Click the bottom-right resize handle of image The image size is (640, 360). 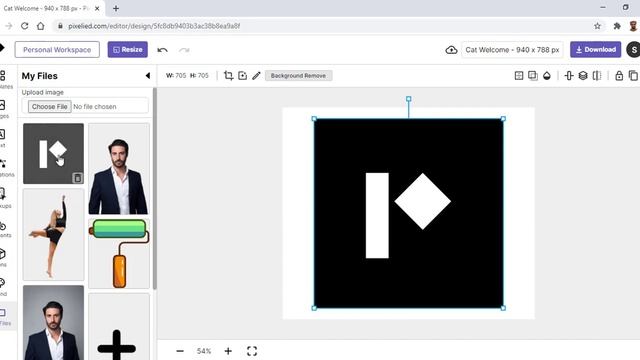(503, 308)
